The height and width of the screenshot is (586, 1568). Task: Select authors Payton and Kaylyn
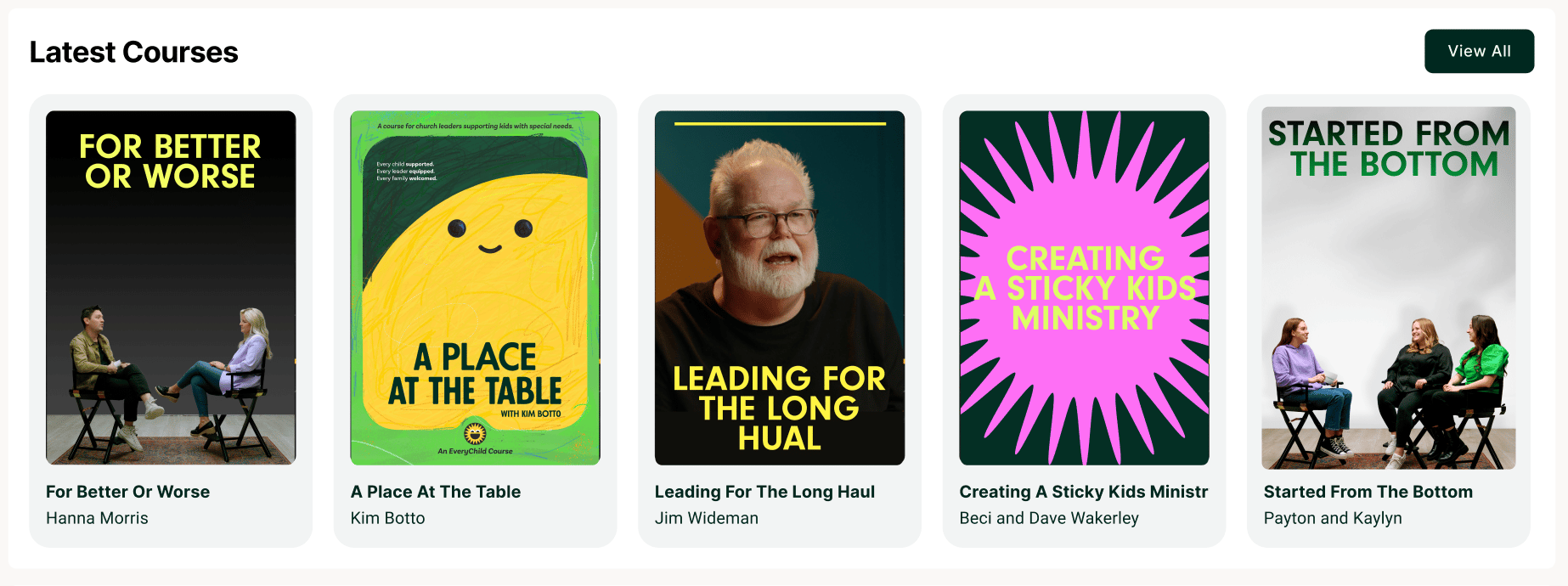[1333, 518]
